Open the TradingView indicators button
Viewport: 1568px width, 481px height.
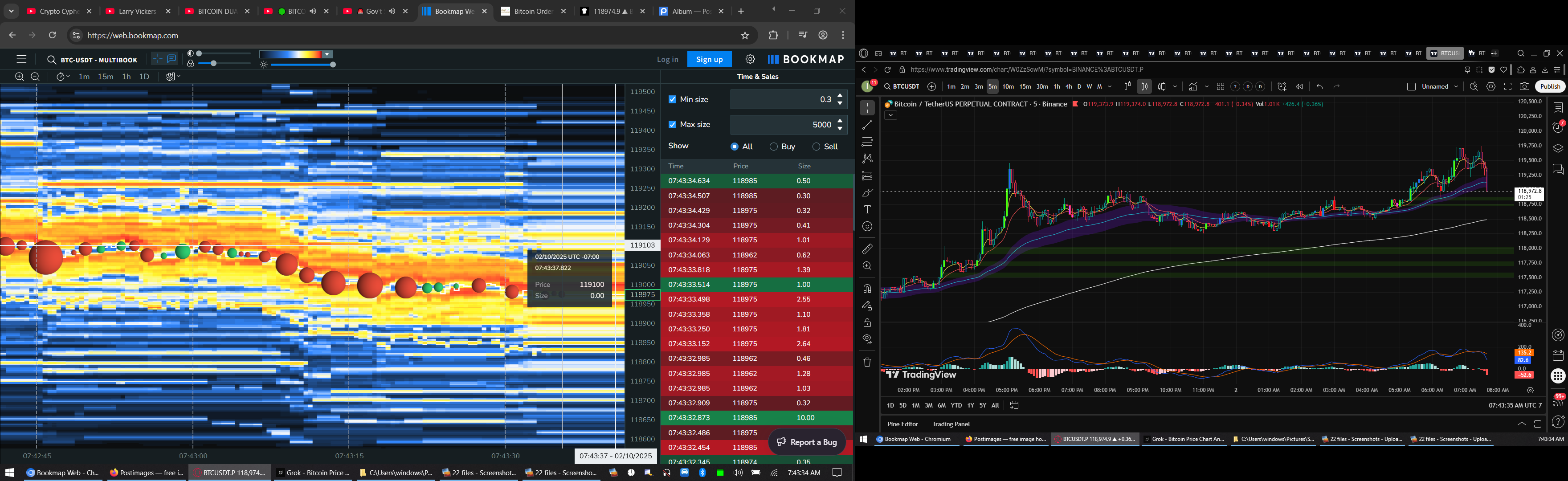pos(1193,86)
